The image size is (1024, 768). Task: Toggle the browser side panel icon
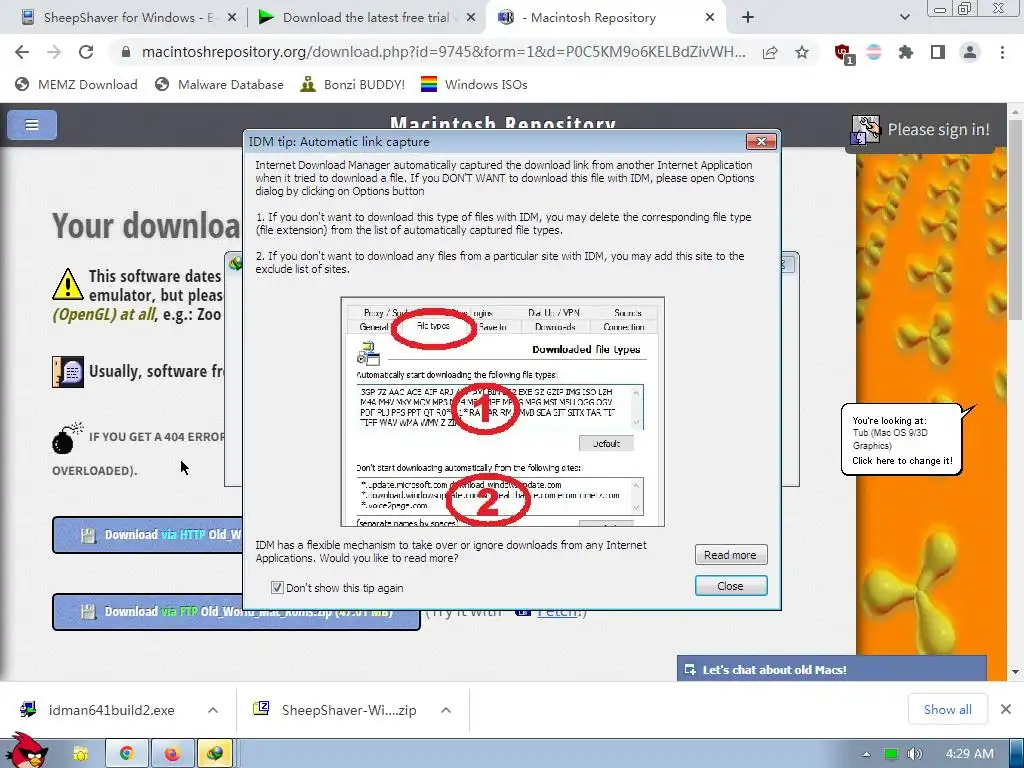[x=938, y=52]
